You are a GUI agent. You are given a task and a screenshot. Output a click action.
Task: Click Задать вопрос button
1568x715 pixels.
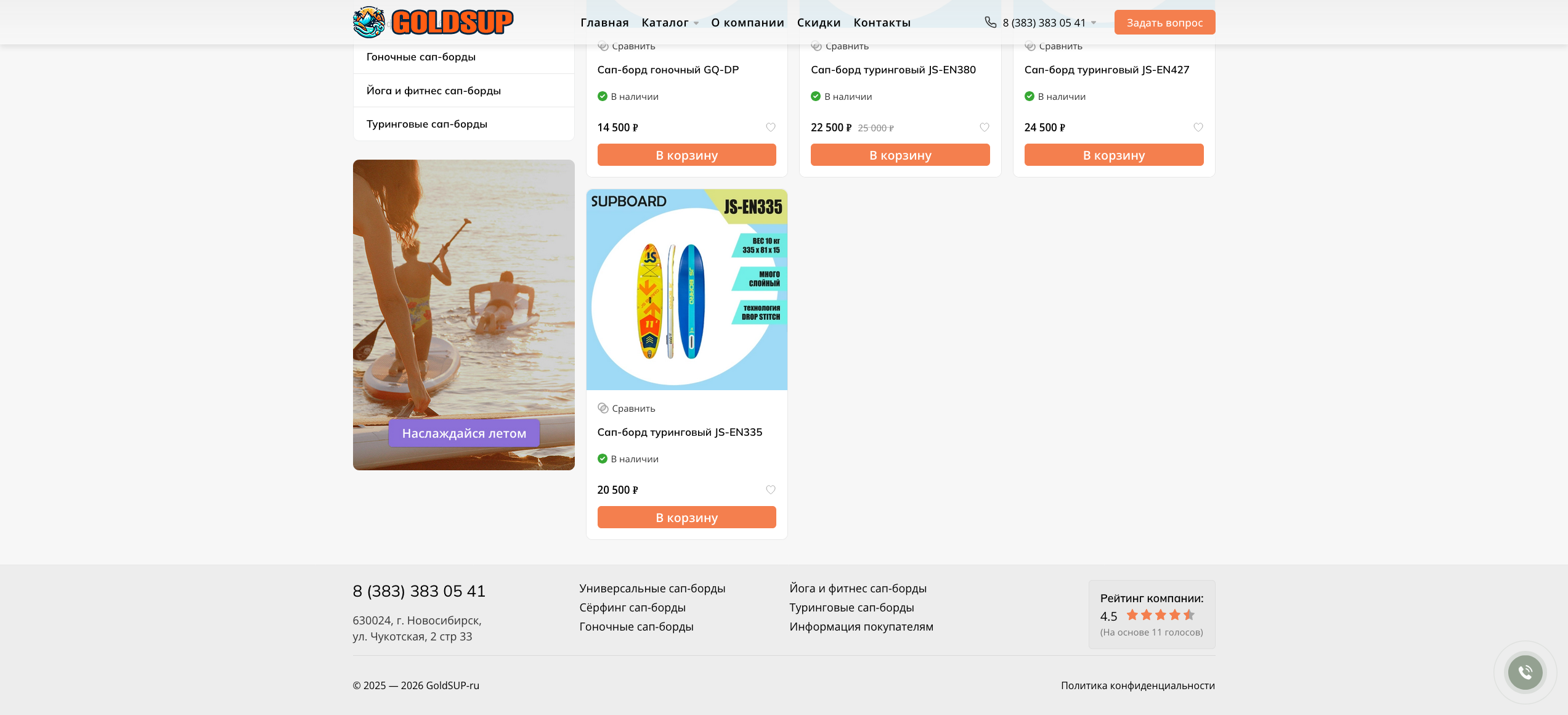click(x=1164, y=22)
